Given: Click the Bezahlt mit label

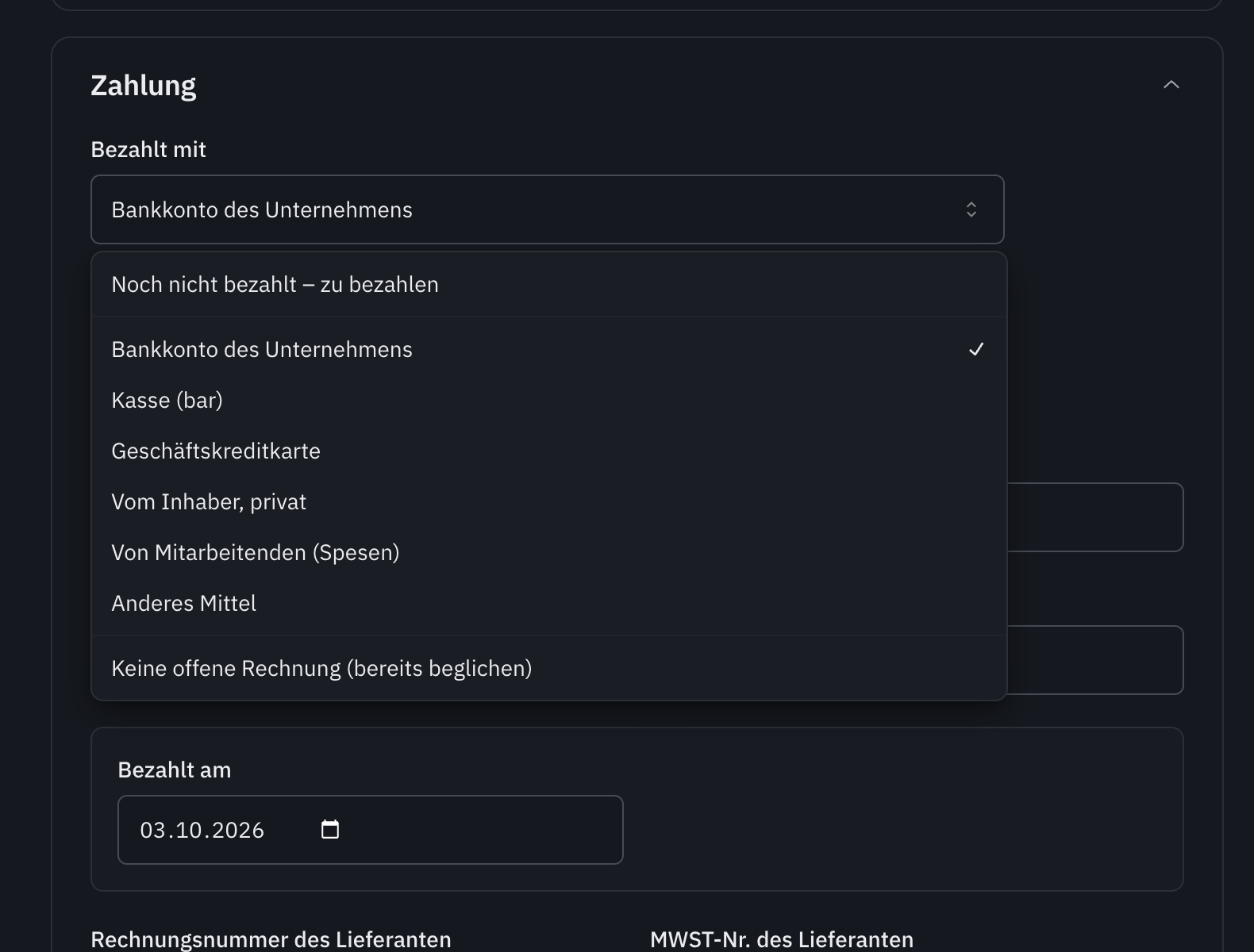Looking at the screenshot, I should [148, 150].
